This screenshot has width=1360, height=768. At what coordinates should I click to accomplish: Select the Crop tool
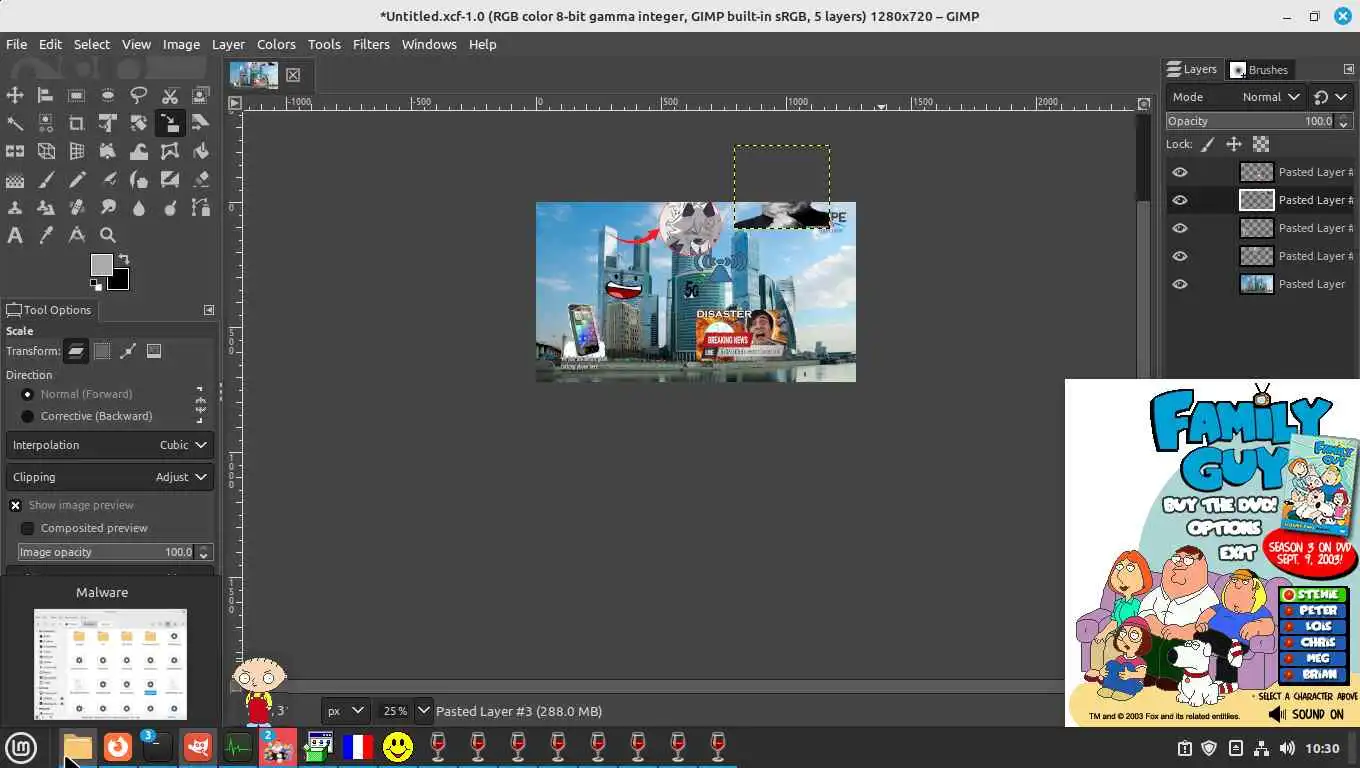click(77, 123)
